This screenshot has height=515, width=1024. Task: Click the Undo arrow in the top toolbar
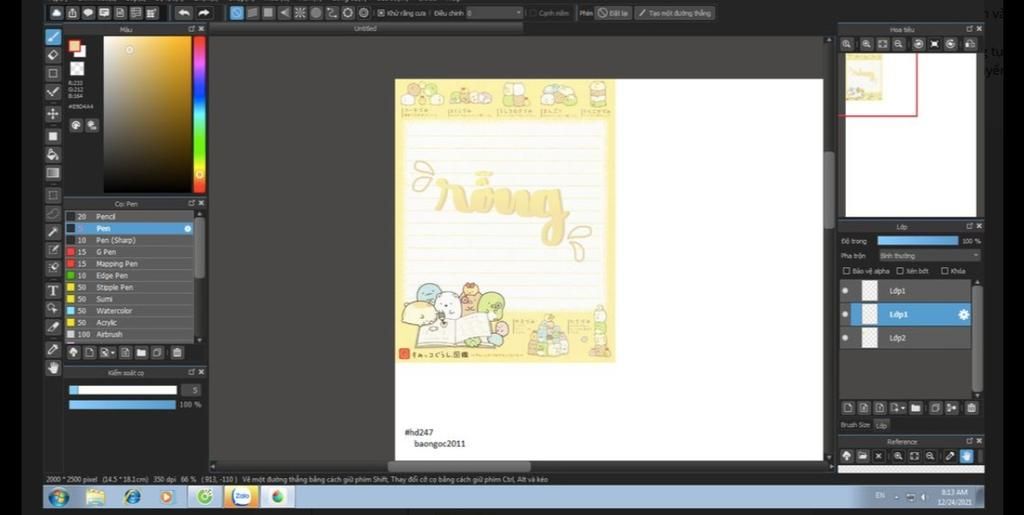(184, 13)
